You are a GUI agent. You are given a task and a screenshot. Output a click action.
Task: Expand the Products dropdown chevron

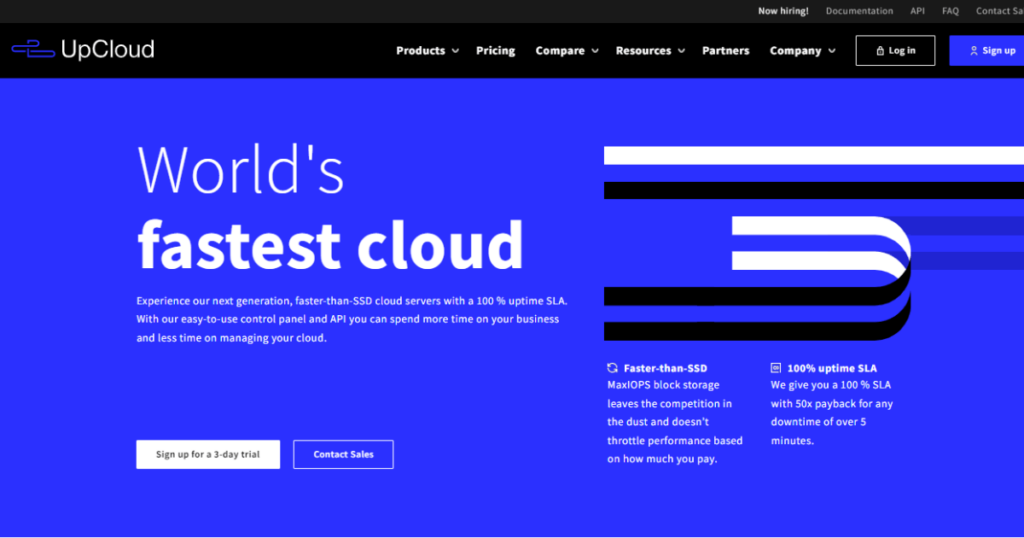[x=455, y=51]
